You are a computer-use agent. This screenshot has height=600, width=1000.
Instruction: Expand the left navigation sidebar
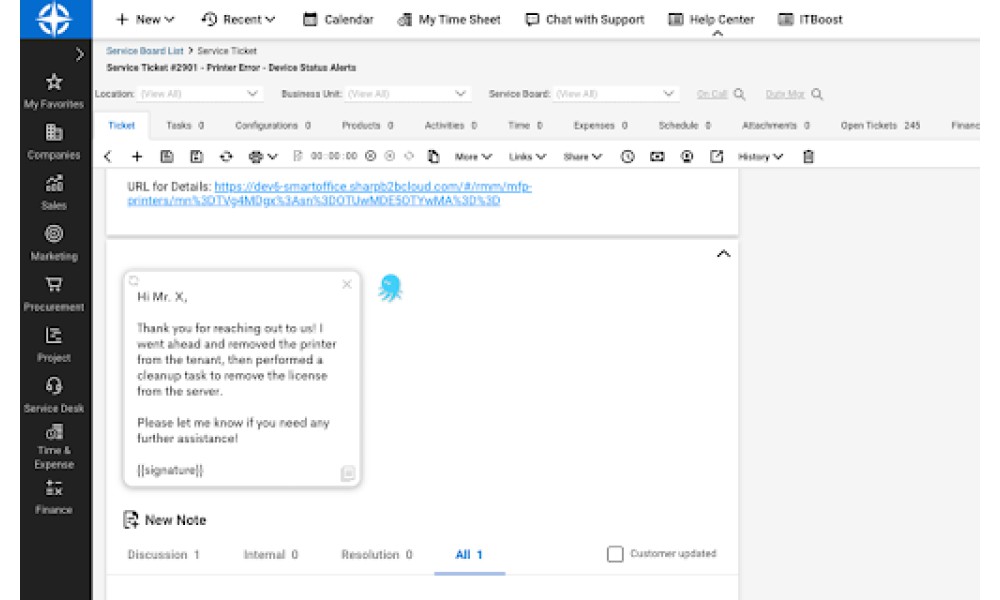pyautogui.click(x=79, y=55)
